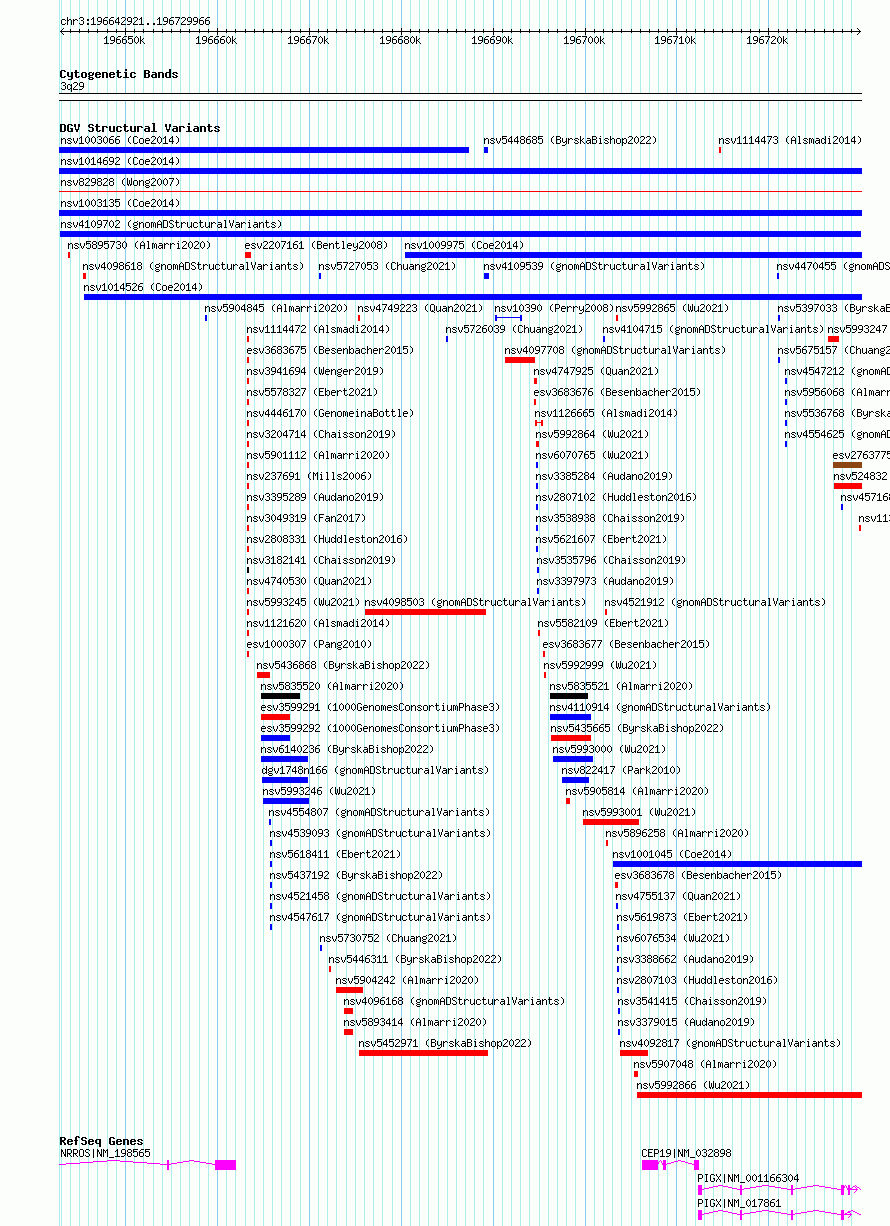
Task: Open the NRROS|NM_198565 gene
Action: 105,1154
